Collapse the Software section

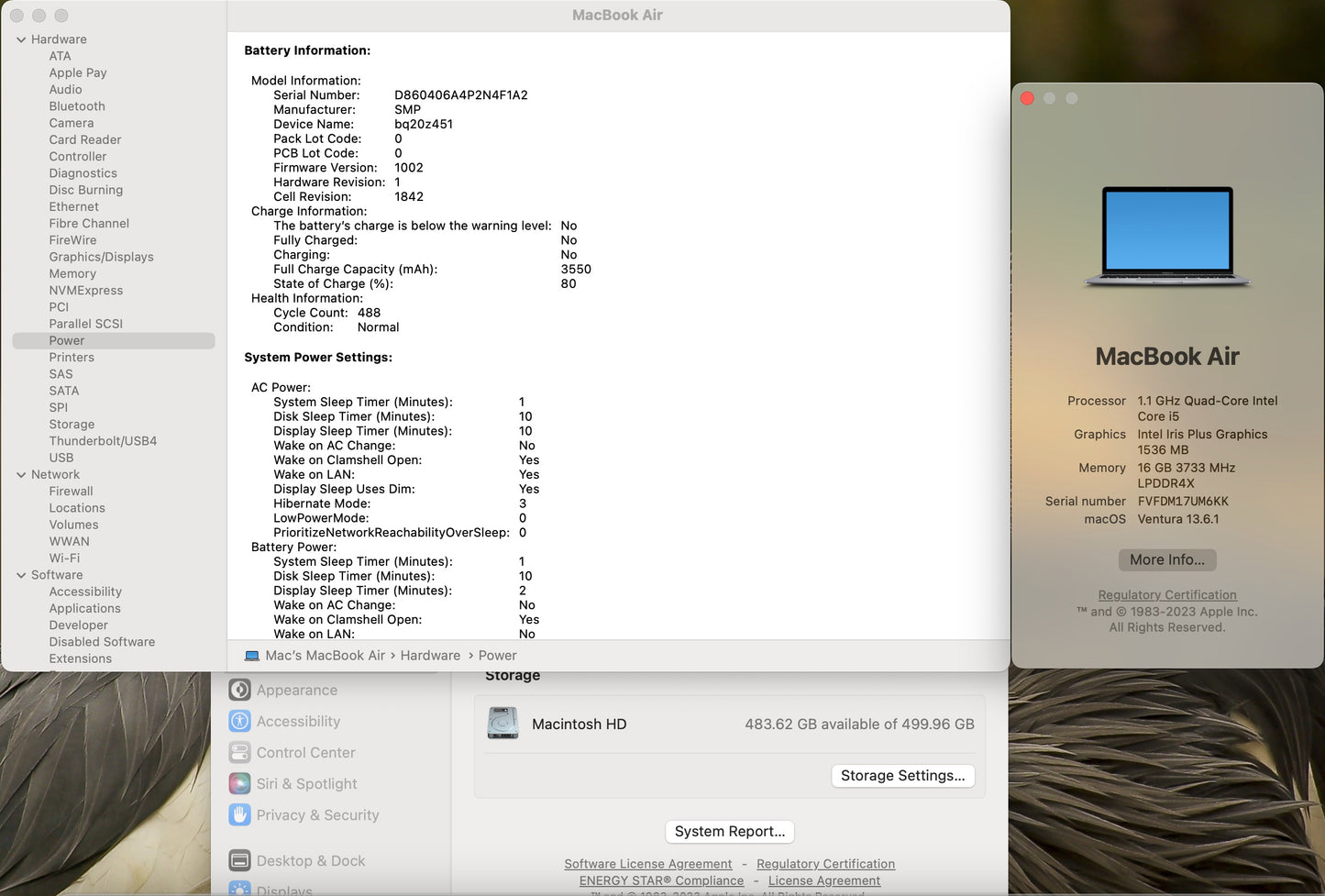pos(21,574)
